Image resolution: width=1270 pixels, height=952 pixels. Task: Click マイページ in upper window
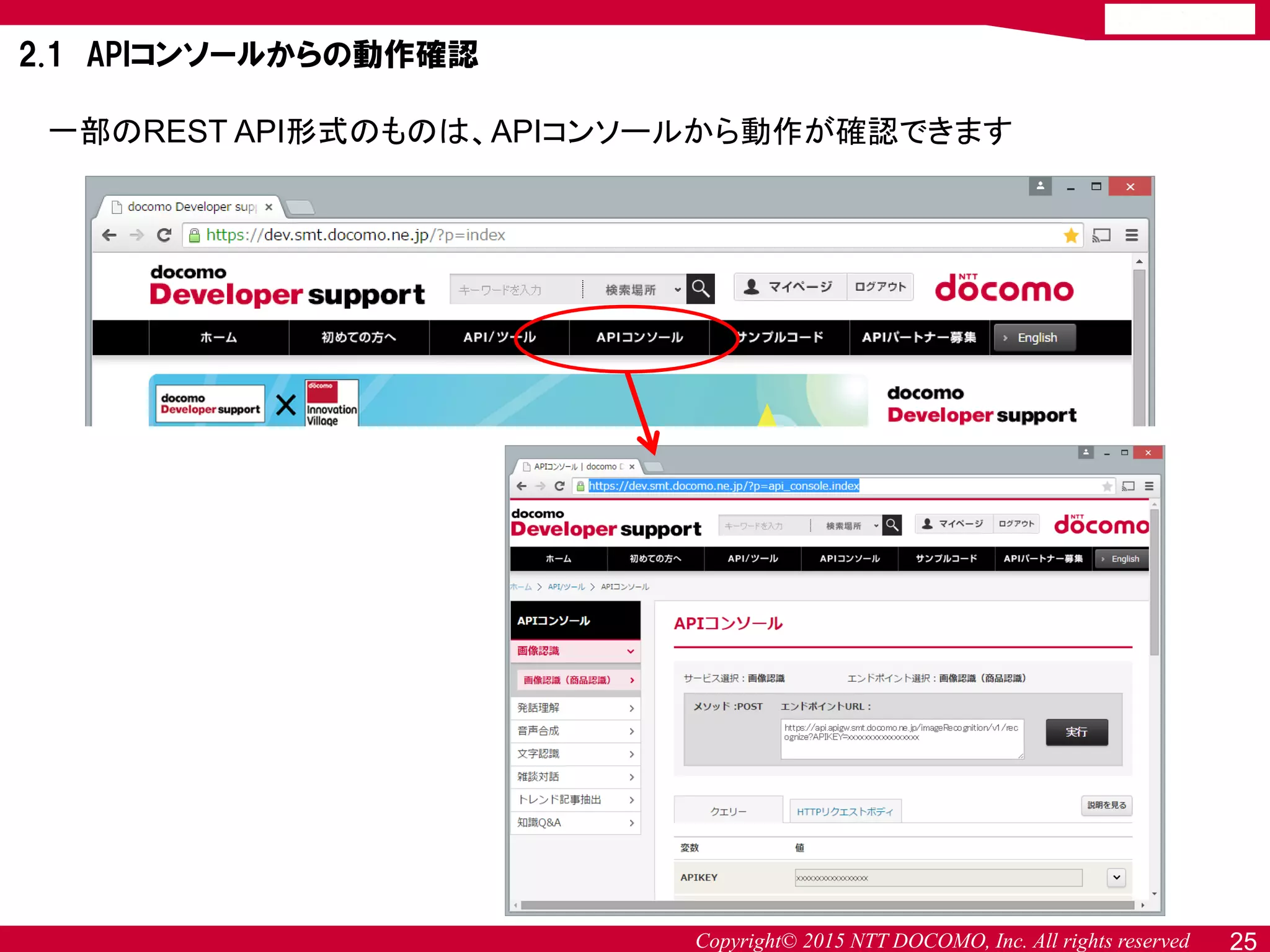(x=791, y=287)
